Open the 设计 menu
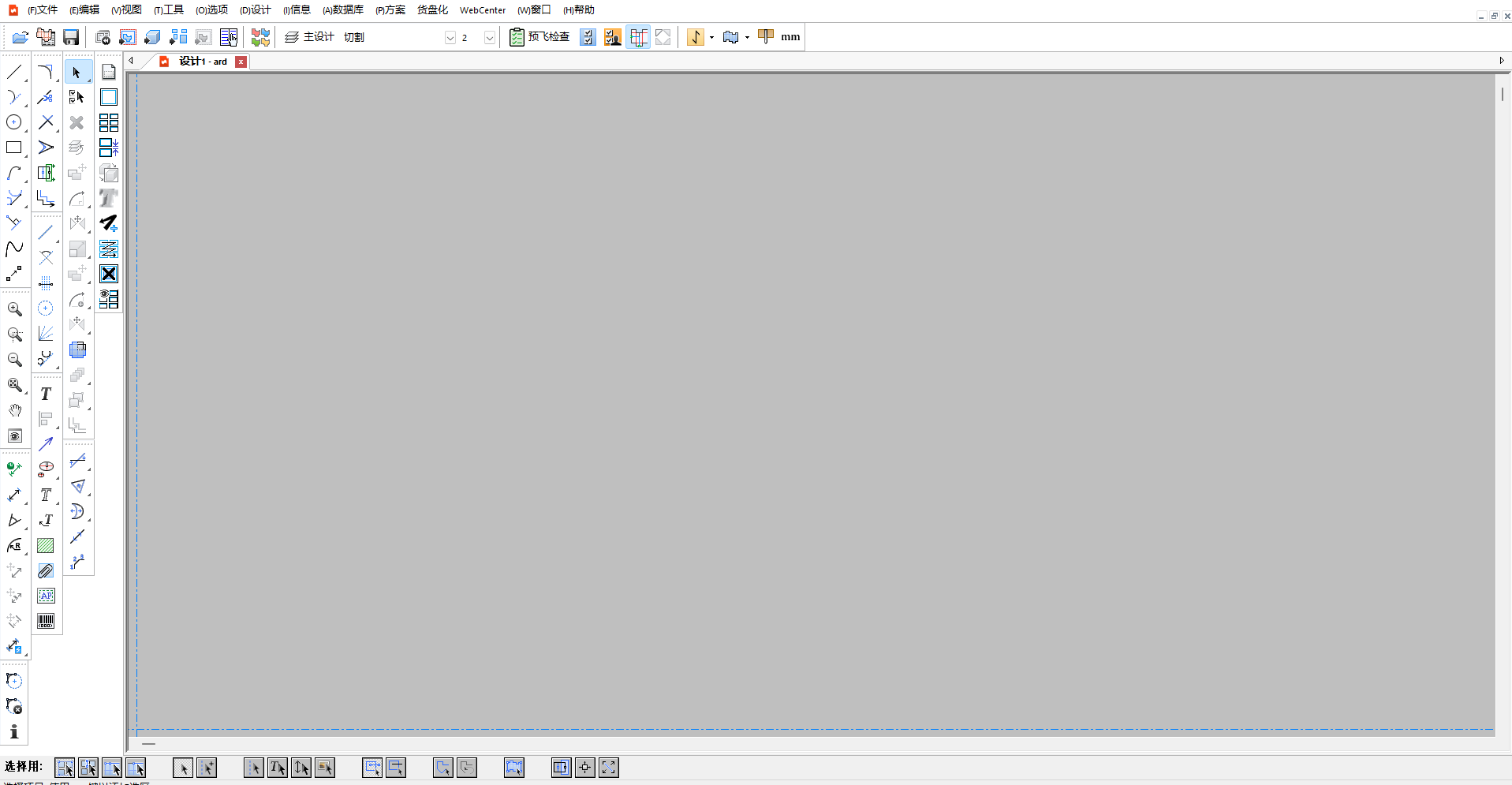 click(256, 10)
